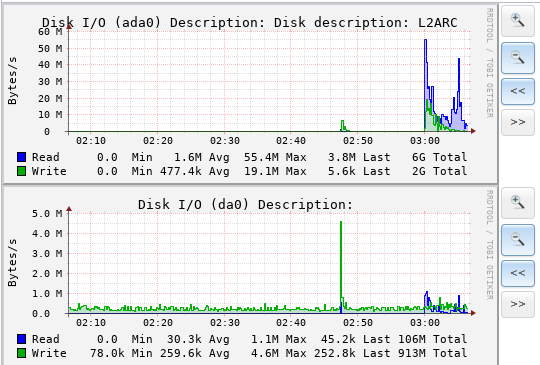
Task: Click the 02:30 time label on da0 graph
Action: [x=225, y=323]
